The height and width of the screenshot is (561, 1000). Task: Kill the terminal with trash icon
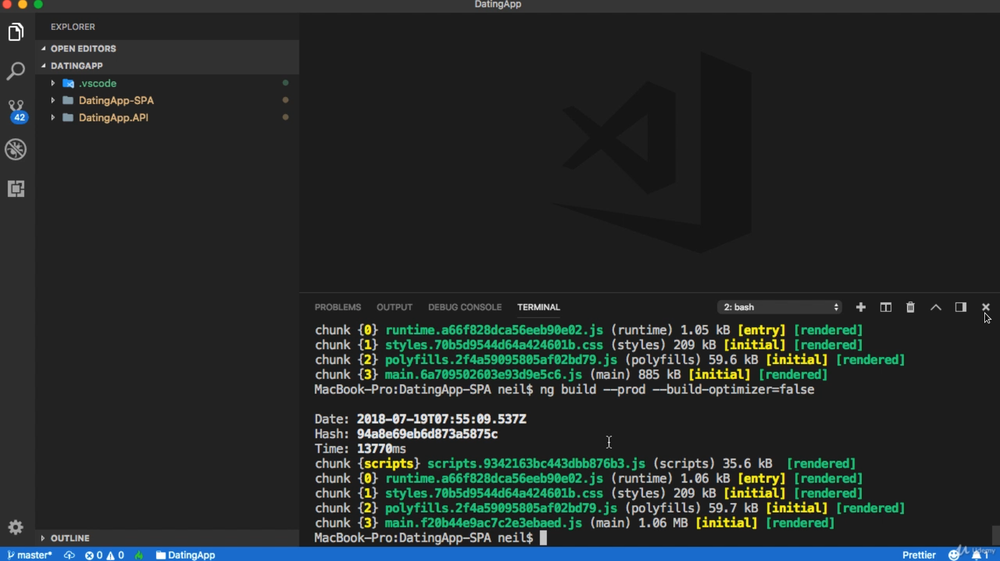pyautogui.click(x=910, y=307)
